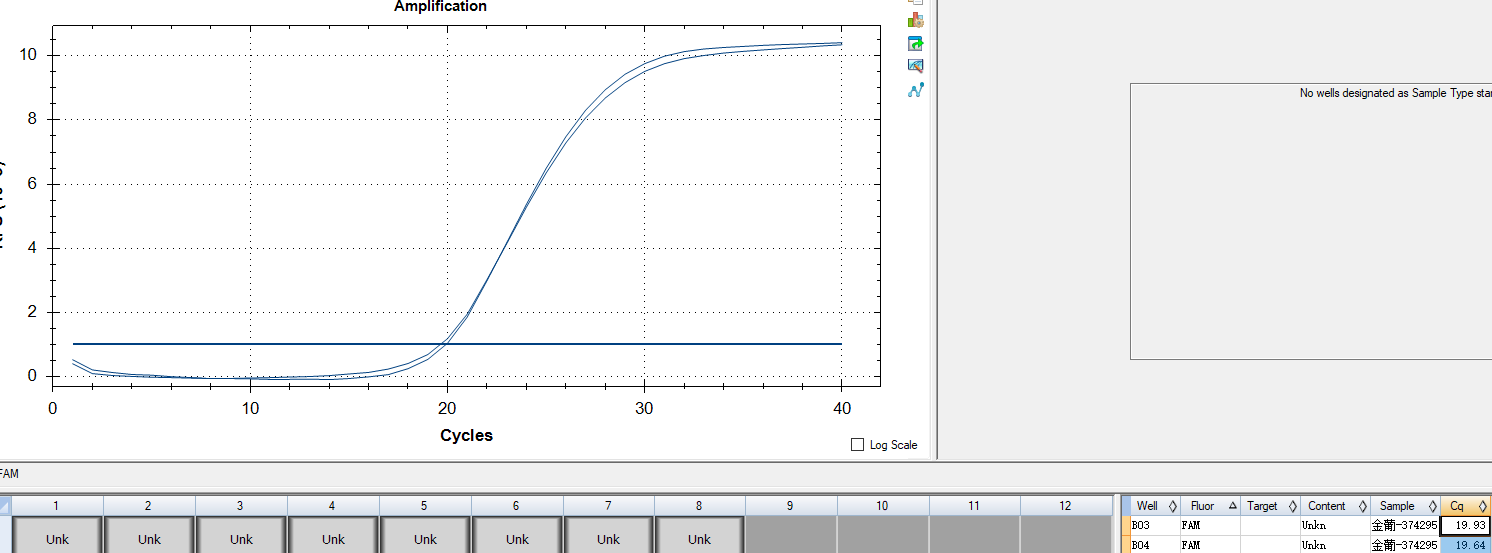
Task: Select the Unk well in column 6
Action: 517,535
